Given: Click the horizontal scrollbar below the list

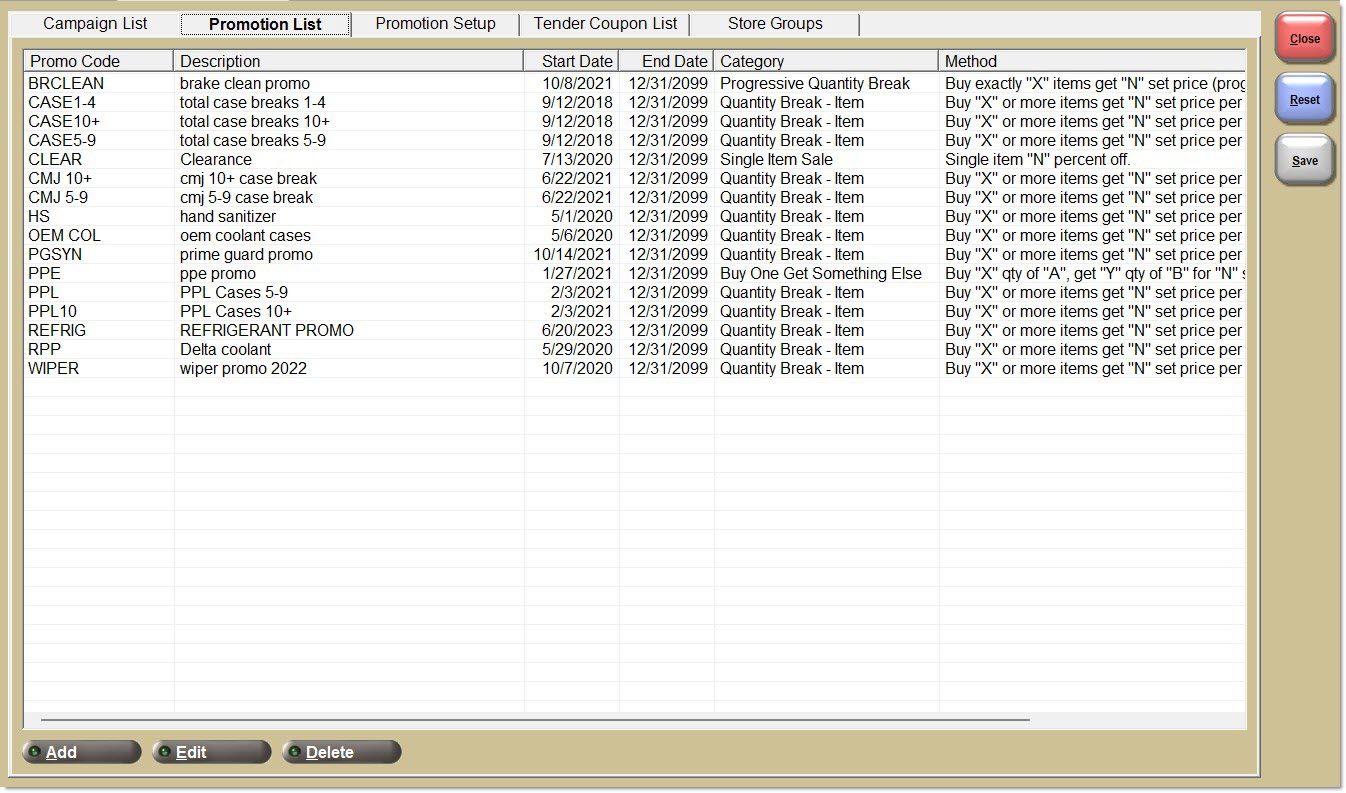Looking at the screenshot, I should click(x=535, y=719).
